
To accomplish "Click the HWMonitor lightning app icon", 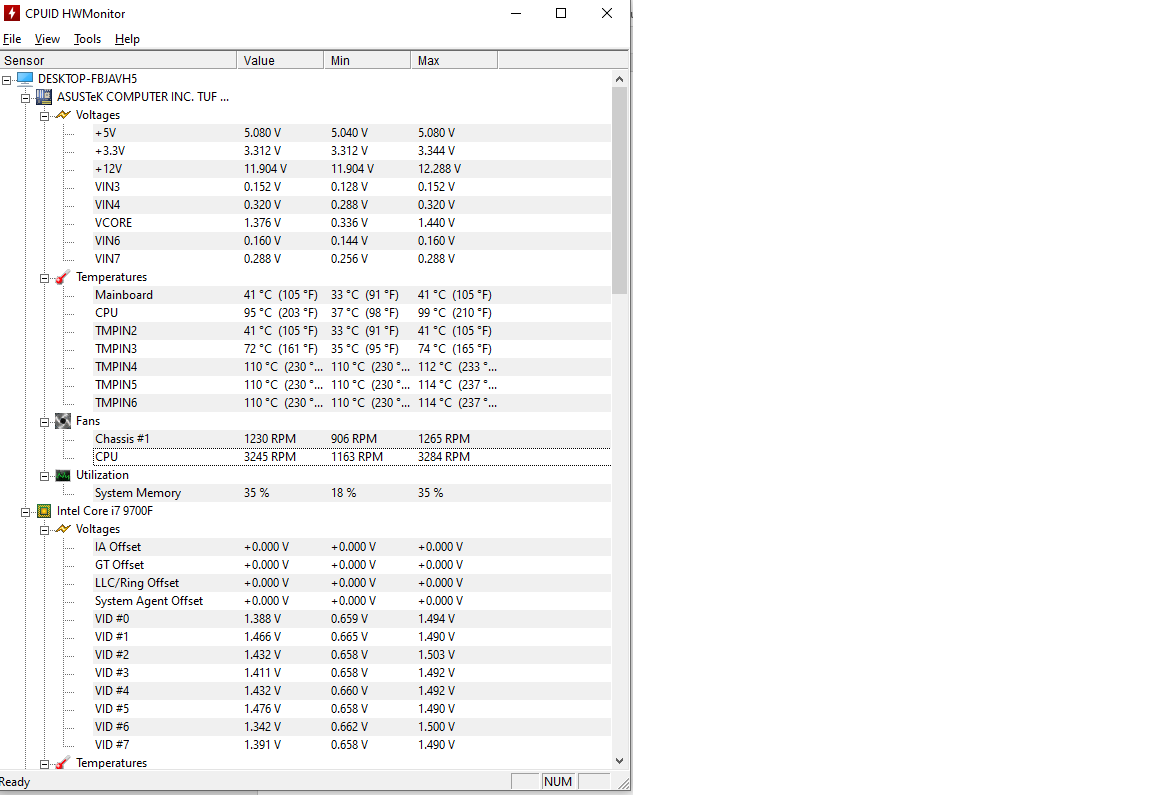I will pyautogui.click(x=12, y=12).
